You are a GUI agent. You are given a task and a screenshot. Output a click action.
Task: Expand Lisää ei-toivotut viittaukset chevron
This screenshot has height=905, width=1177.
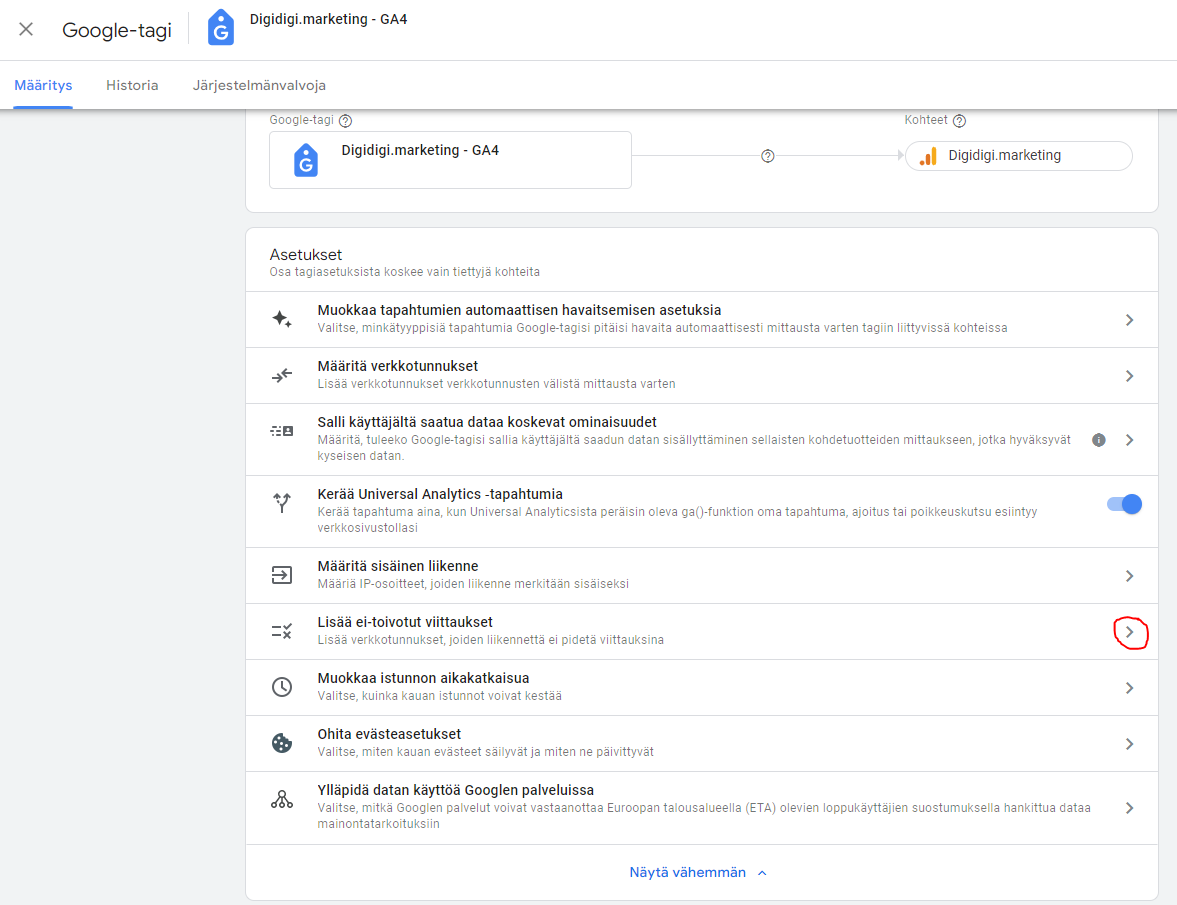tap(1129, 632)
